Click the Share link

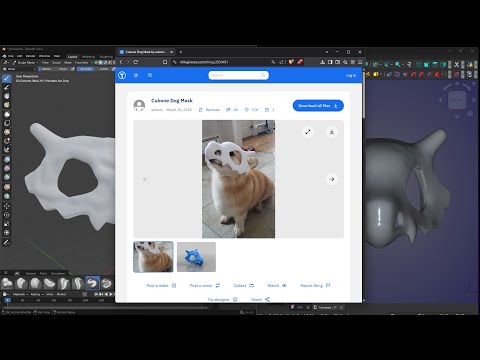[260, 299]
